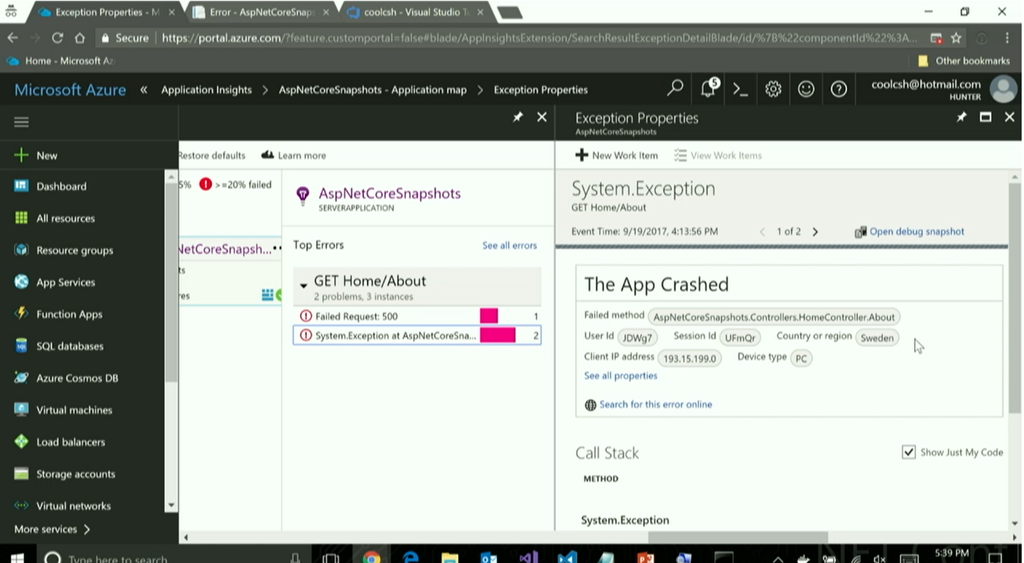This screenshot has height=563, width=1024.
Task: Expand More services in sidebar
Action: tap(52, 529)
